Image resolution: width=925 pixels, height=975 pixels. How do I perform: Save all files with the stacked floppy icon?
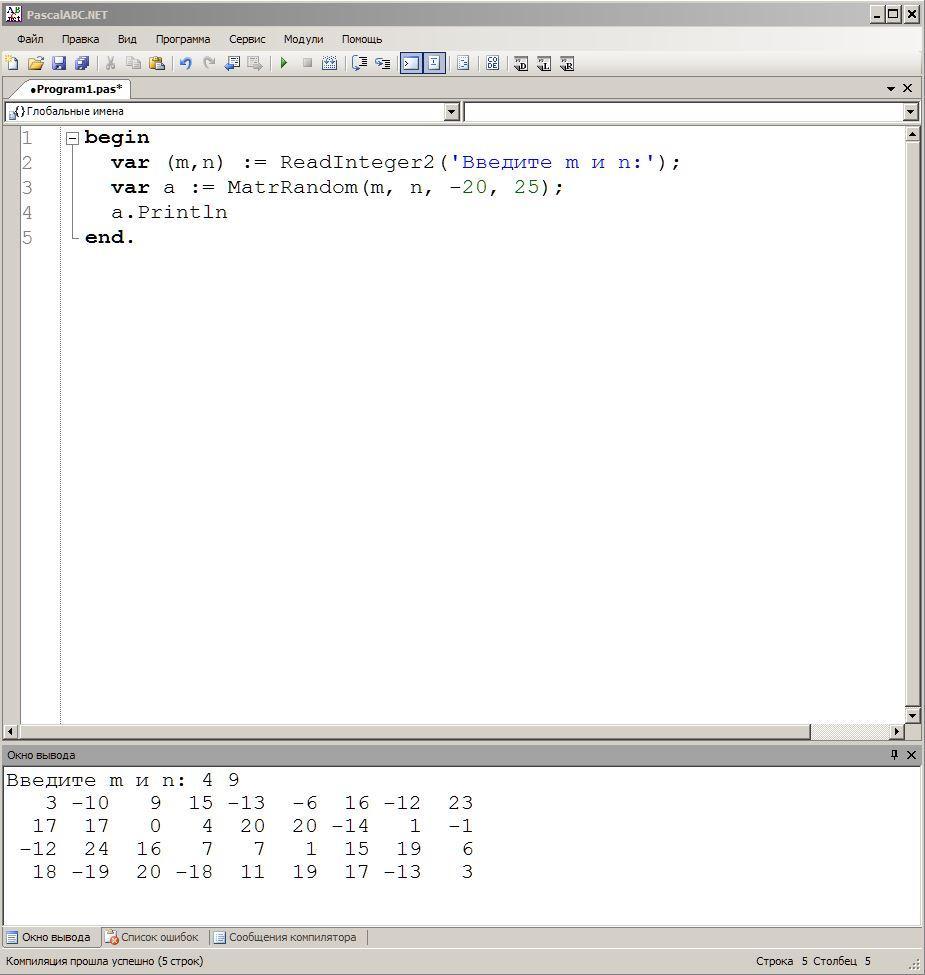click(x=82, y=63)
